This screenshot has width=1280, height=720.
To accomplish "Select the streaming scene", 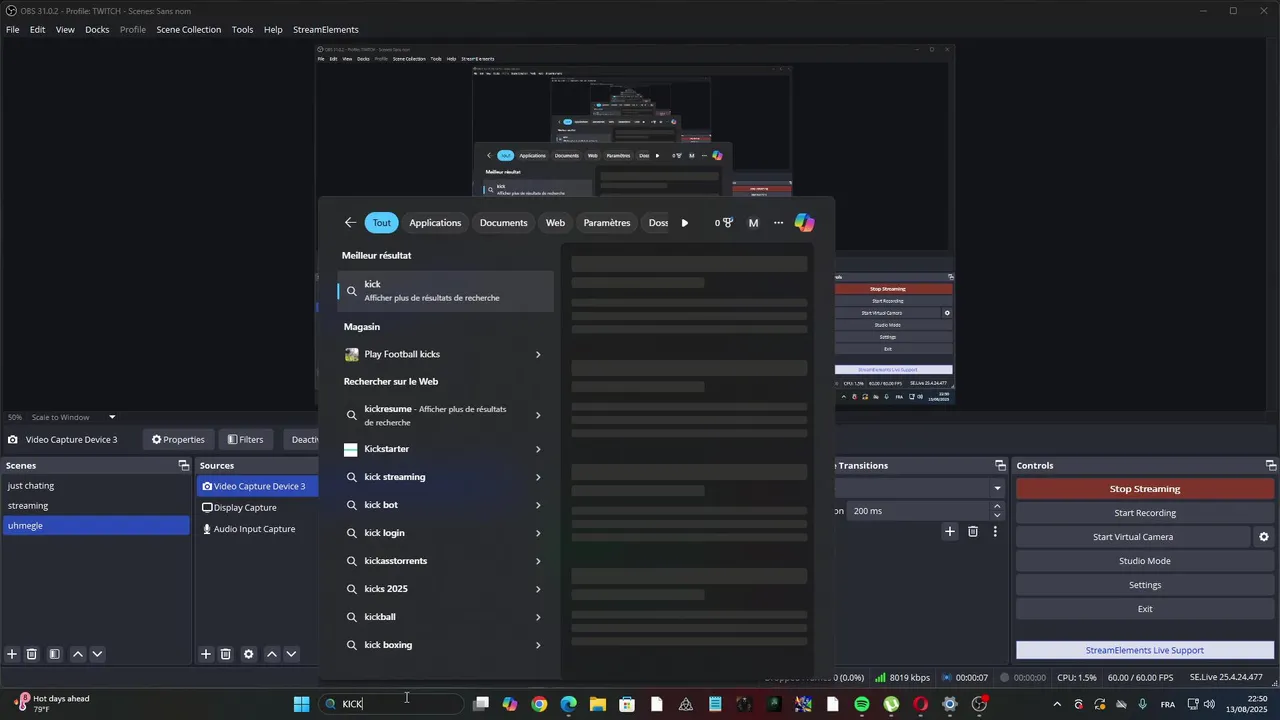I will click(x=96, y=506).
